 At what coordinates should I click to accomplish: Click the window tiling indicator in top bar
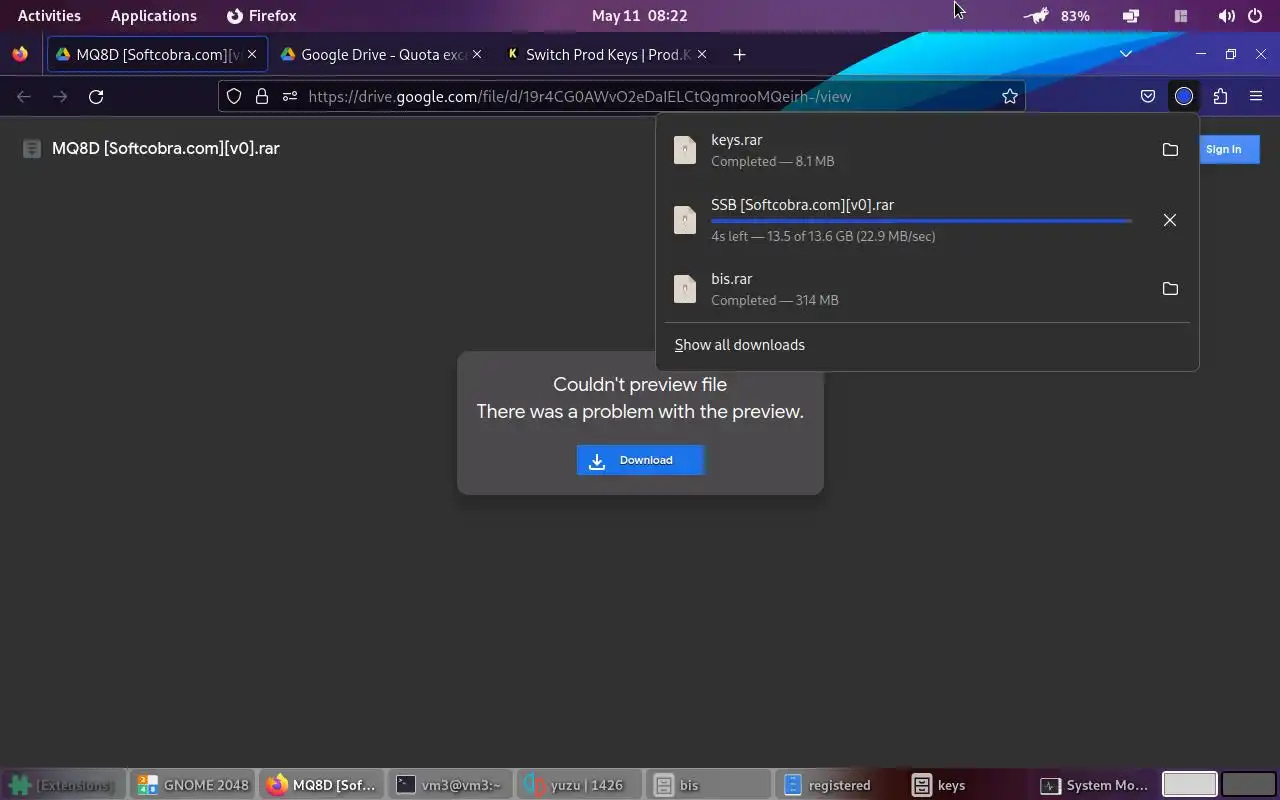pyautogui.click(x=1181, y=16)
